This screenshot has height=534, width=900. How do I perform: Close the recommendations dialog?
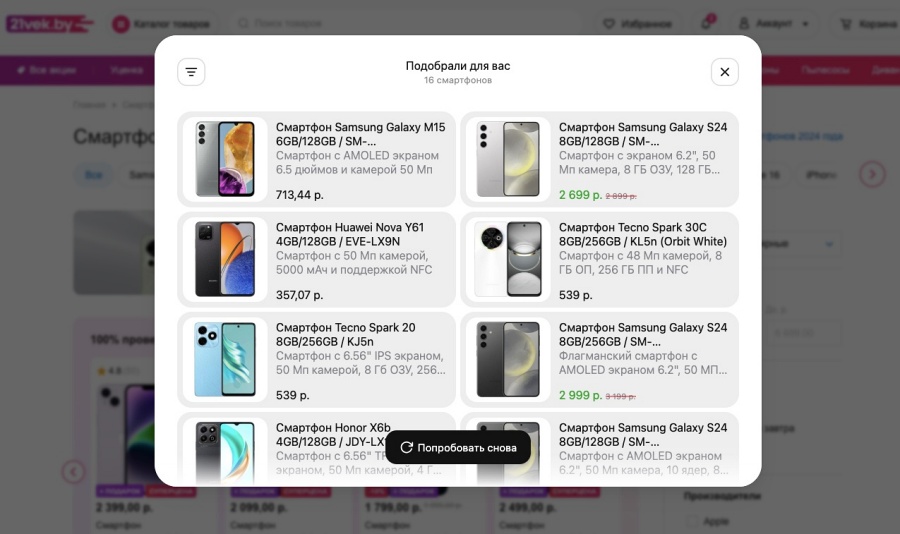[x=724, y=72]
